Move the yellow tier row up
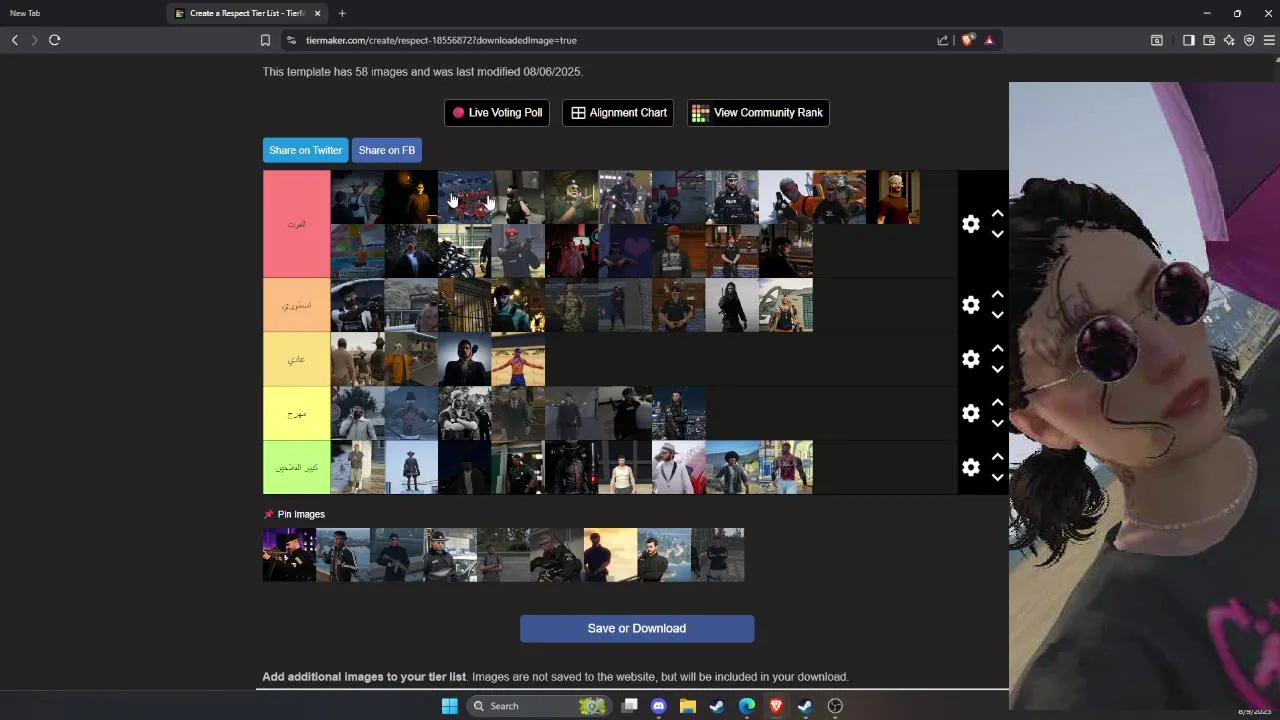 (997, 403)
